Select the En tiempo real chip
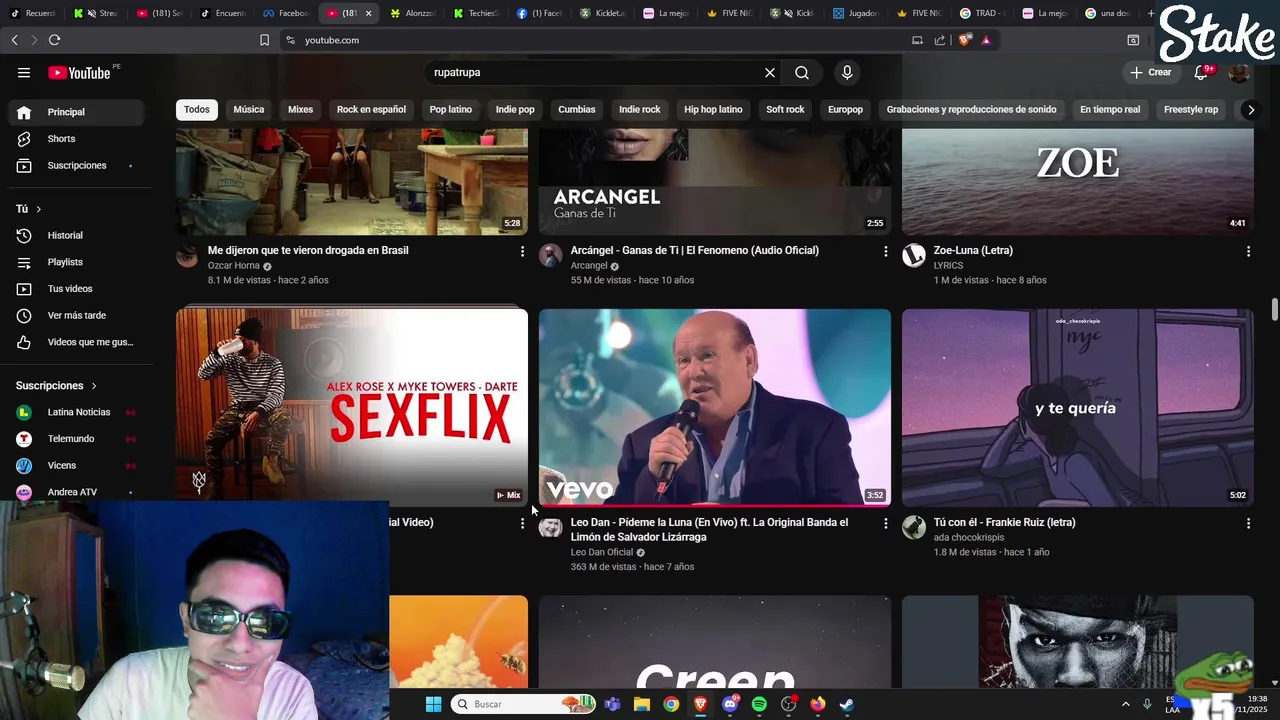1280x720 pixels. coord(1110,109)
